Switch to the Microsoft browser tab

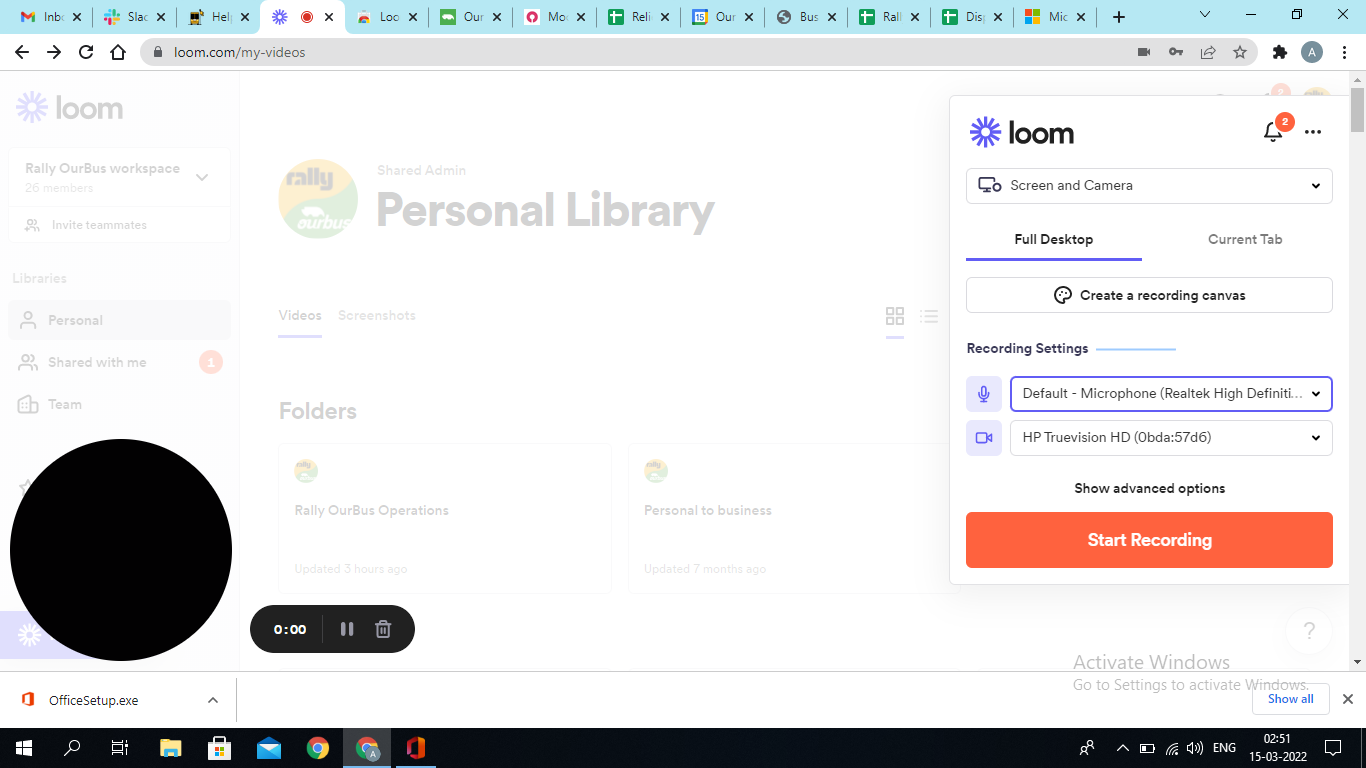click(x=1055, y=17)
